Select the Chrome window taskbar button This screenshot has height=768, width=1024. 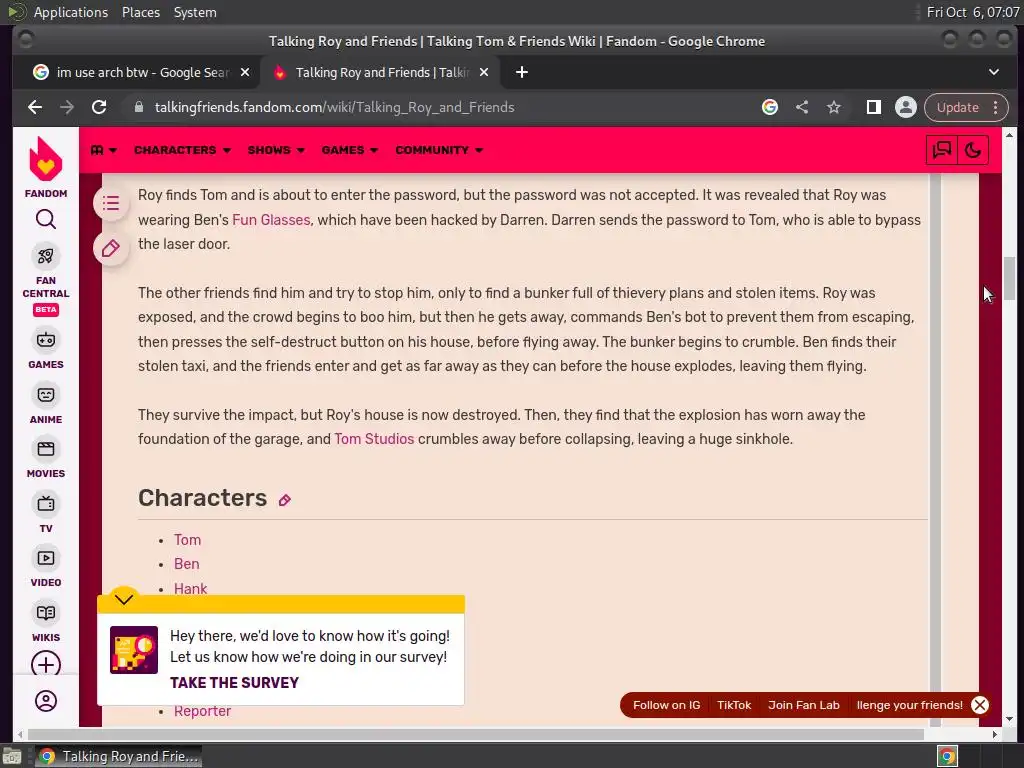[118, 756]
